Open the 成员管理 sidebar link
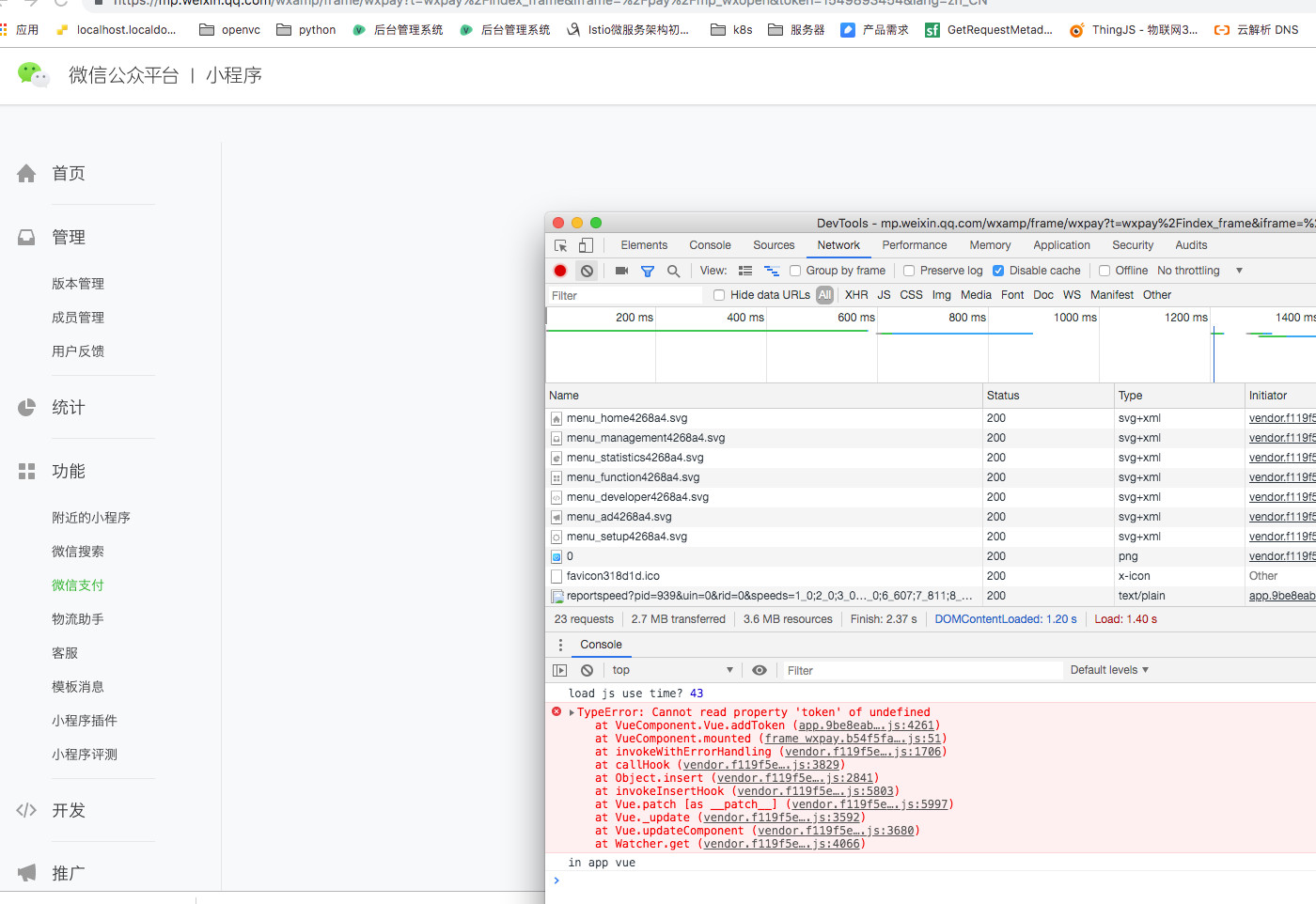 [x=78, y=318]
